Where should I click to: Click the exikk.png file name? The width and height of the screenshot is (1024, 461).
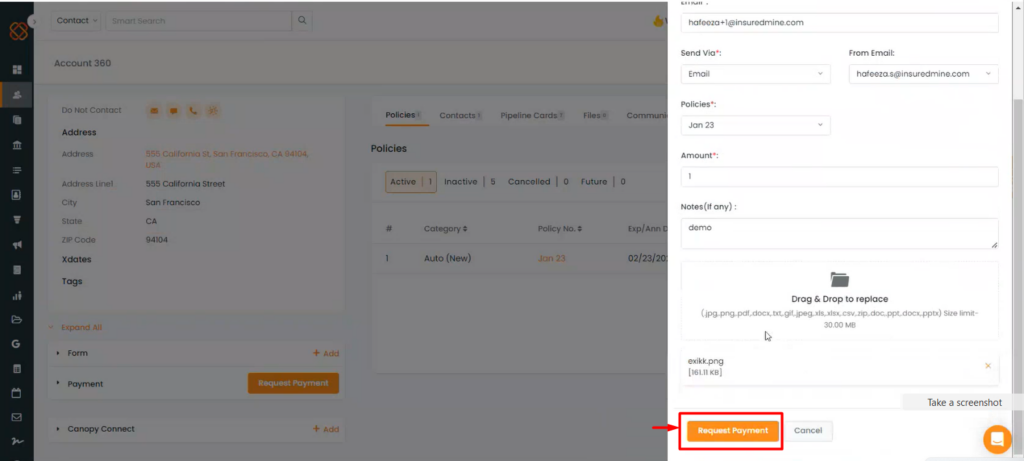click(x=705, y=361)
